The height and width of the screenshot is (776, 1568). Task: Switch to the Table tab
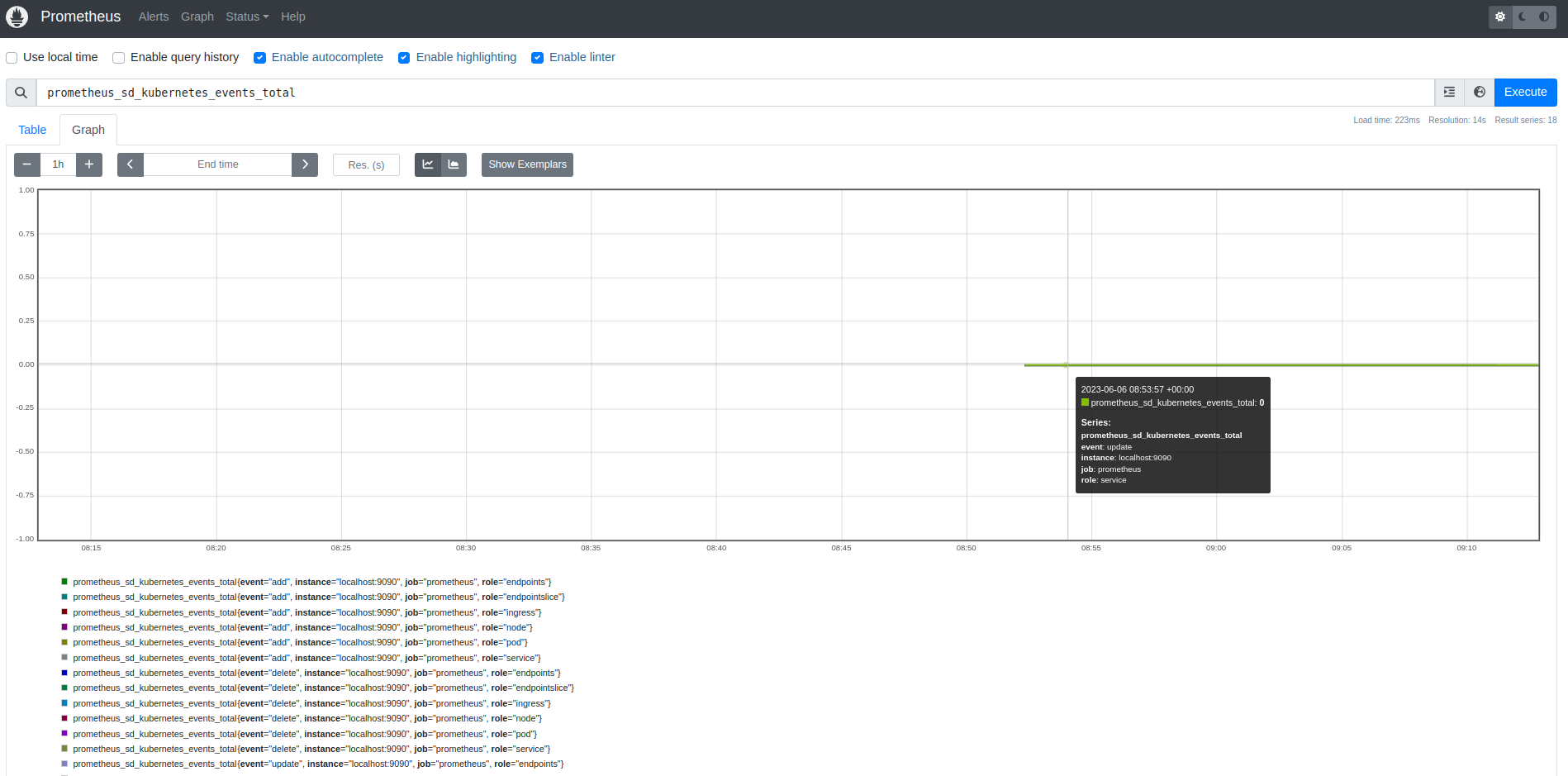point(32,130)
